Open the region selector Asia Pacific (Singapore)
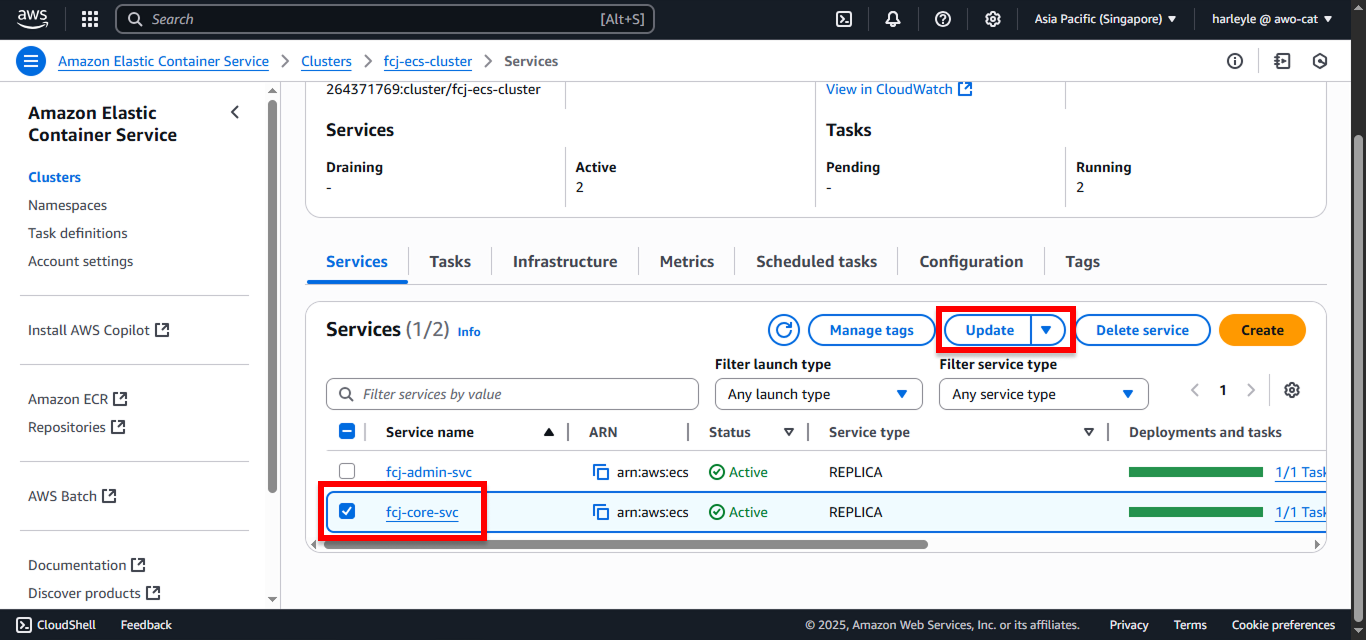 tap(1105, 19)
